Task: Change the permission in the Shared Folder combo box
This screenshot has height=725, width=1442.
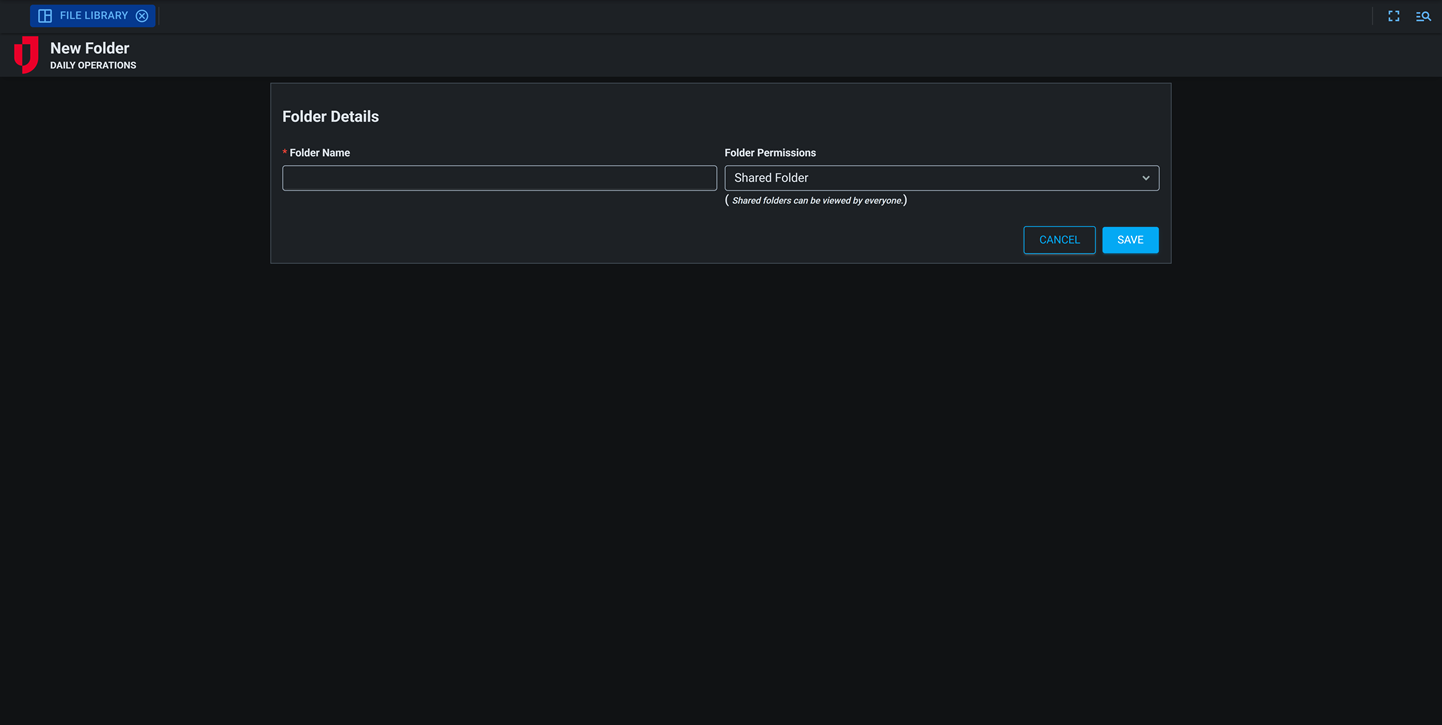Action: 941,177
